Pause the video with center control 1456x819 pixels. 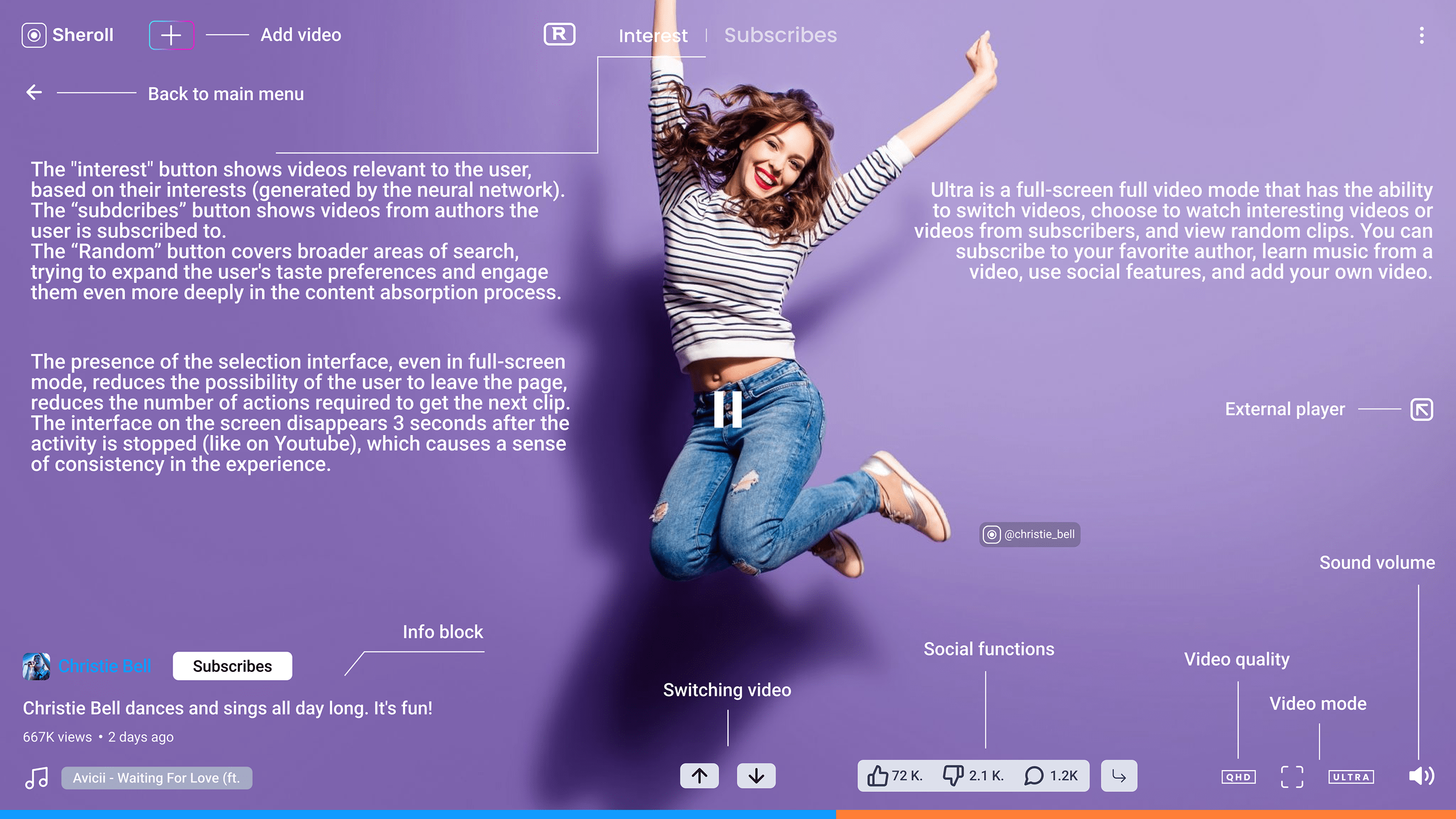tap(727, 409)
